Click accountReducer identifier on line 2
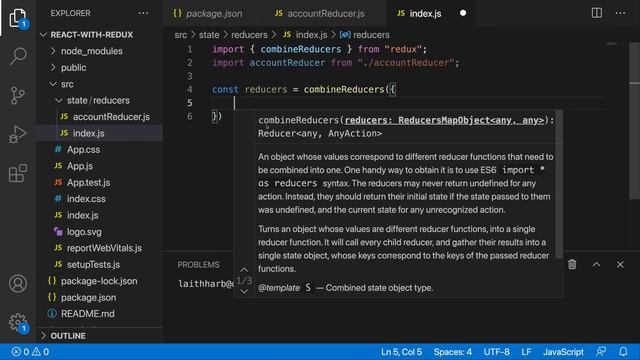This screenshot has width=640, height=360. pos(287,63)
